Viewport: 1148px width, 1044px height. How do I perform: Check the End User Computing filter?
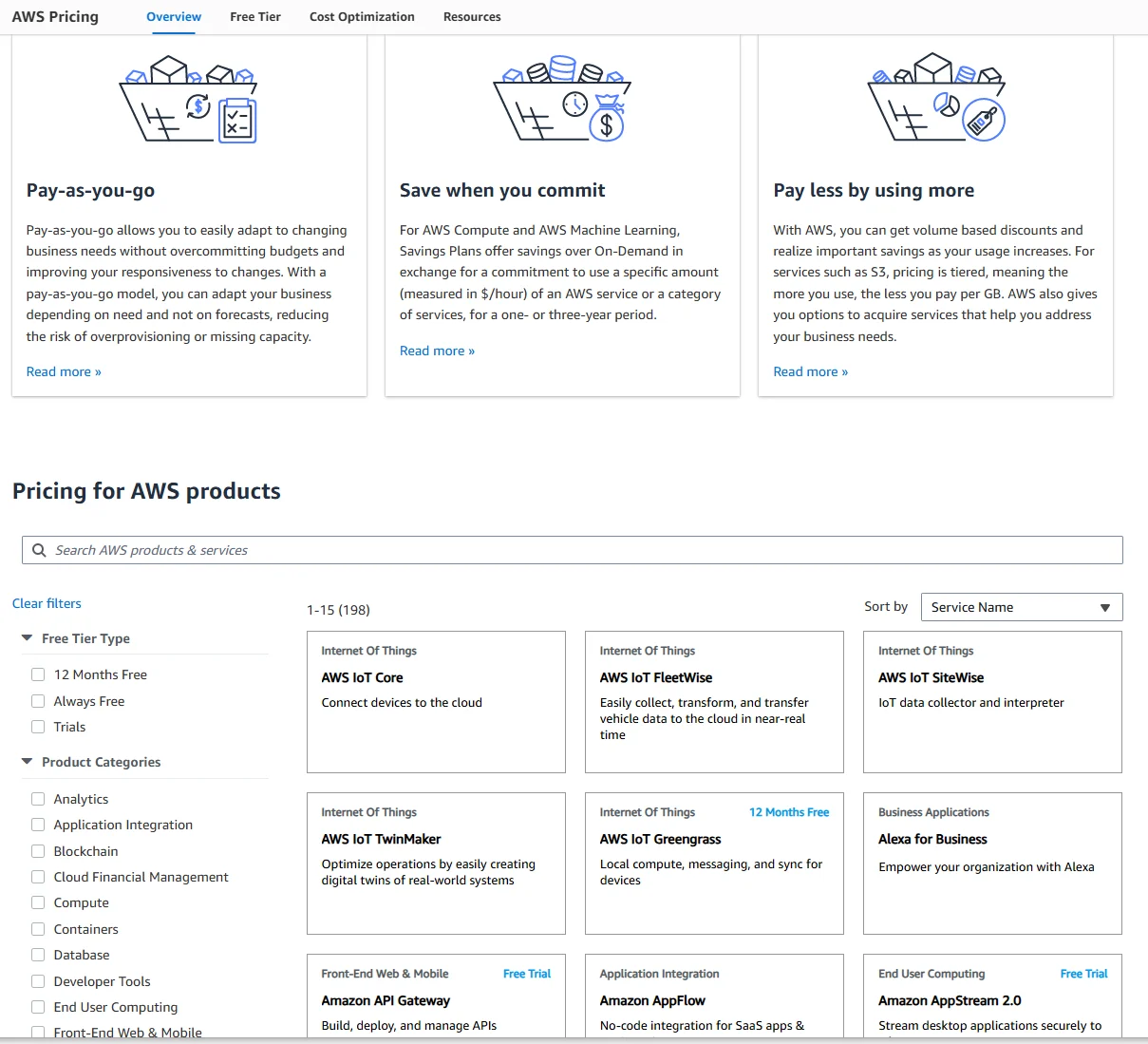(38, 1007)
